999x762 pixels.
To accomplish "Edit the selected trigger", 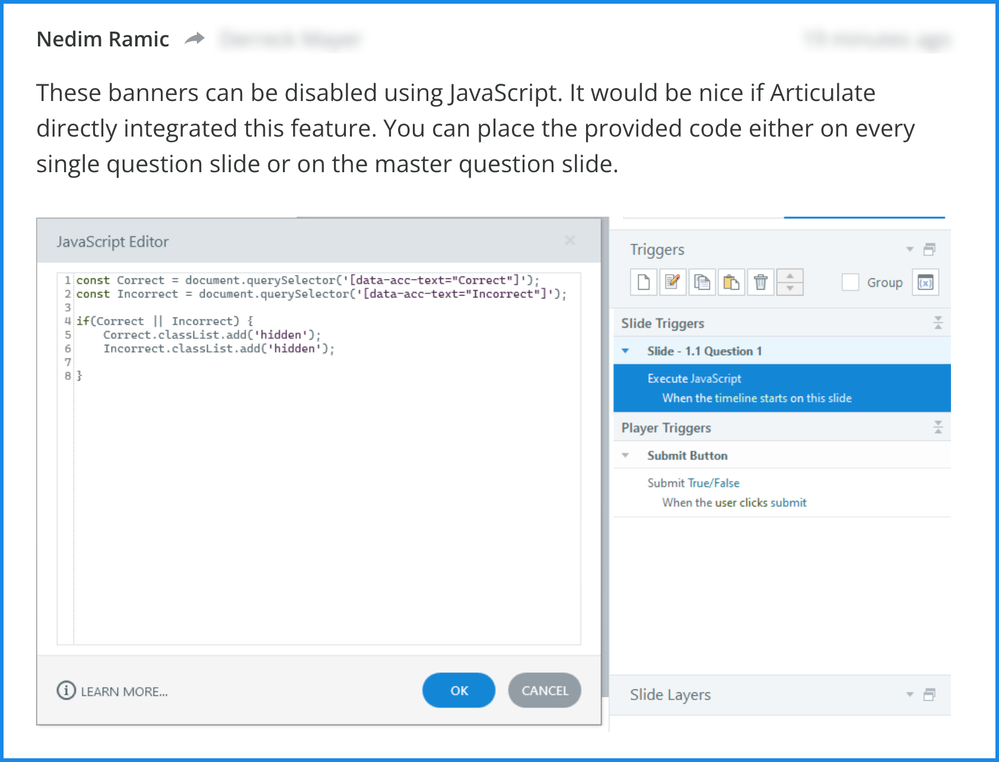I will point(673,282).
